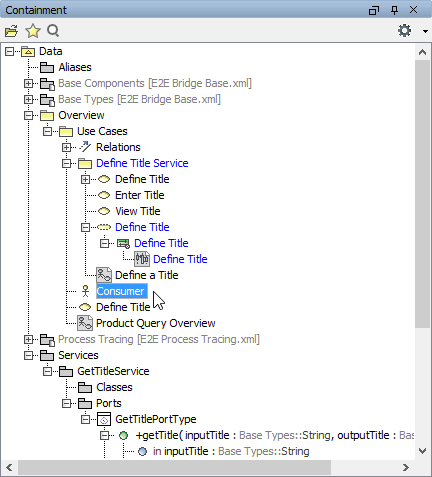Toggle the panel pin button
Viewport: 432px width, 477px height.
(x=394, y=10)
